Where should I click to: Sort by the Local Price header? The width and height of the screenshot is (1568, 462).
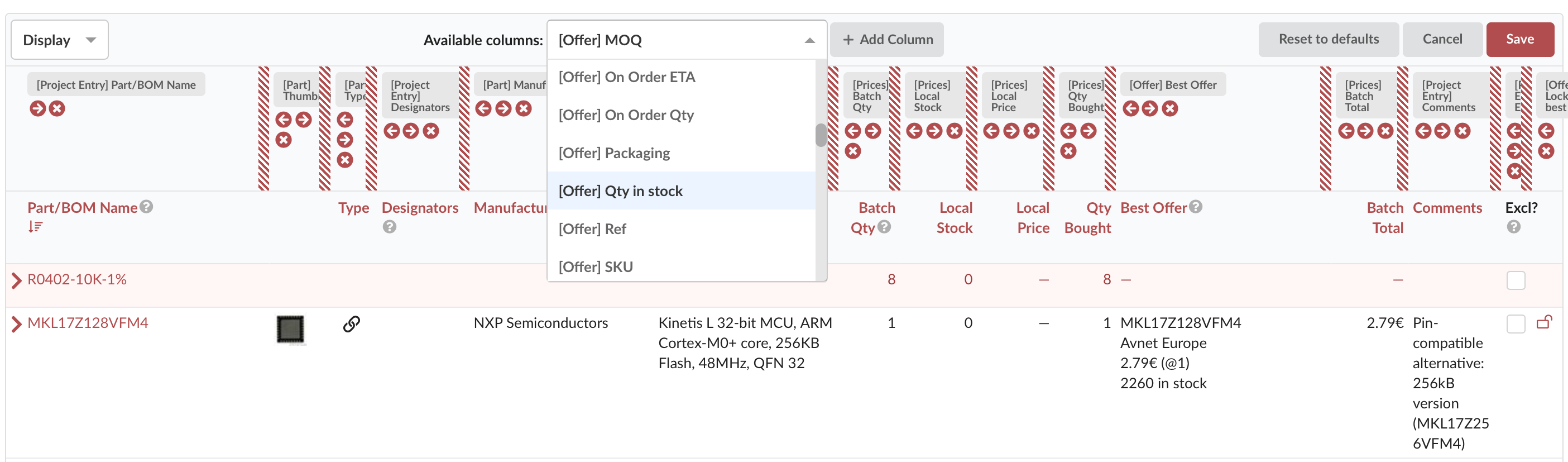coord(1033,217)
